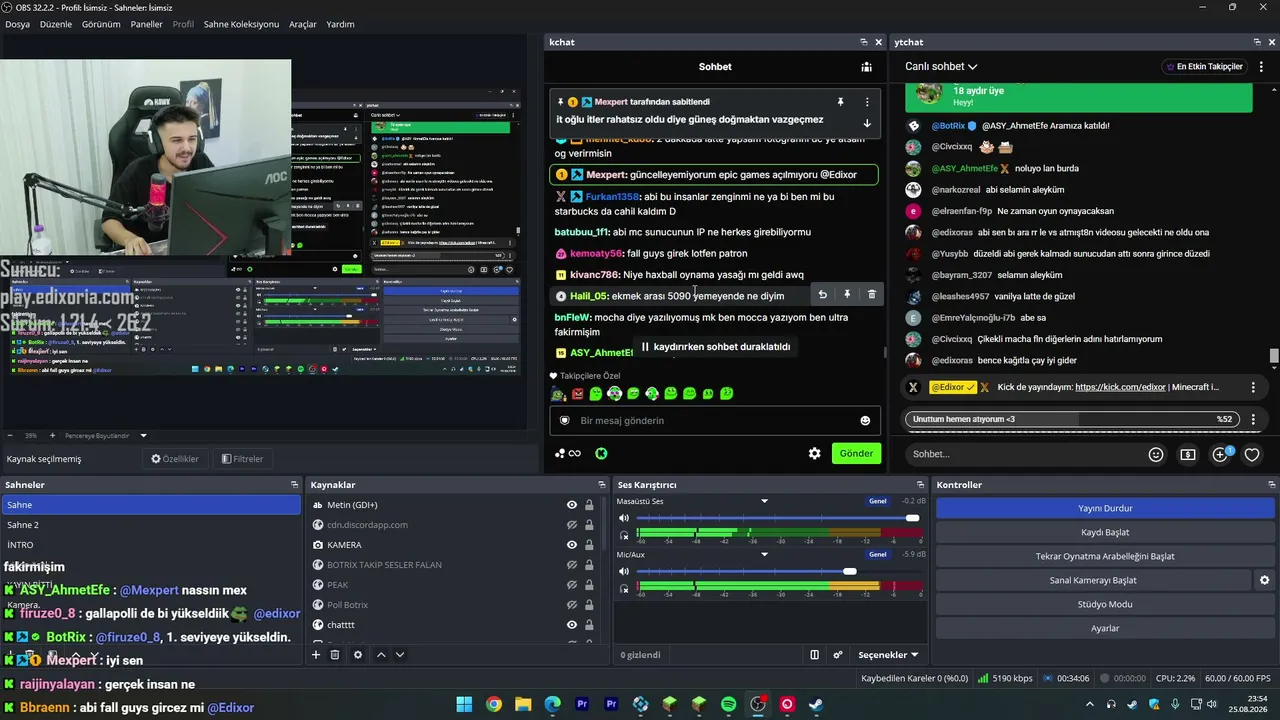Screen dimensions: 1280x720
Task: Hide the KAMERA source
Action: pyautogui.click(x=572, y=545)
